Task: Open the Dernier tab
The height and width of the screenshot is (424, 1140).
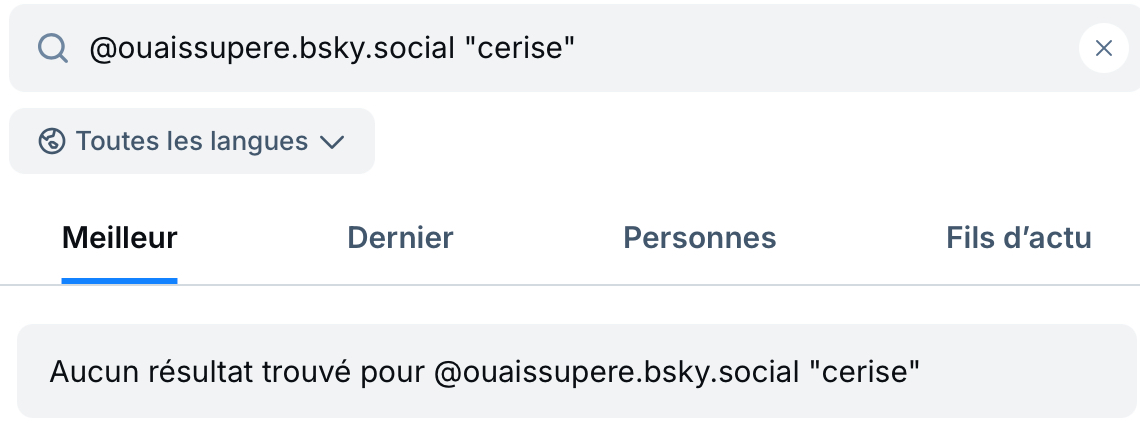Action: pyautogui.click(x=400, y=238)
